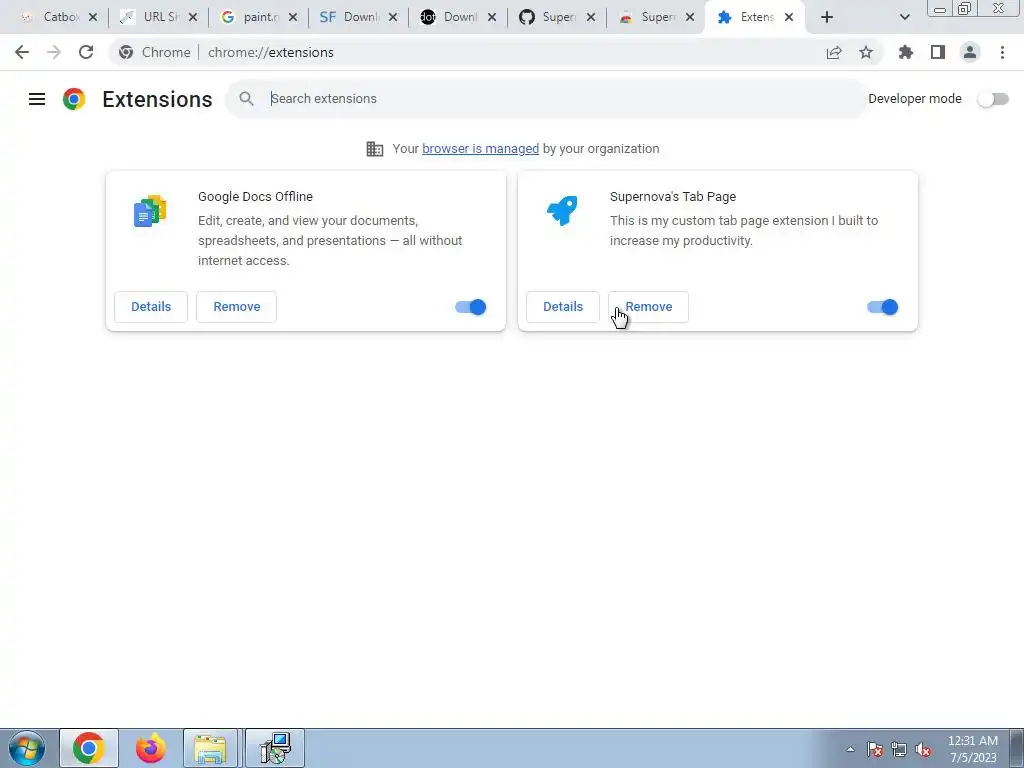Disable Supernova's Tab Page extension toggle

click(883, 307)
